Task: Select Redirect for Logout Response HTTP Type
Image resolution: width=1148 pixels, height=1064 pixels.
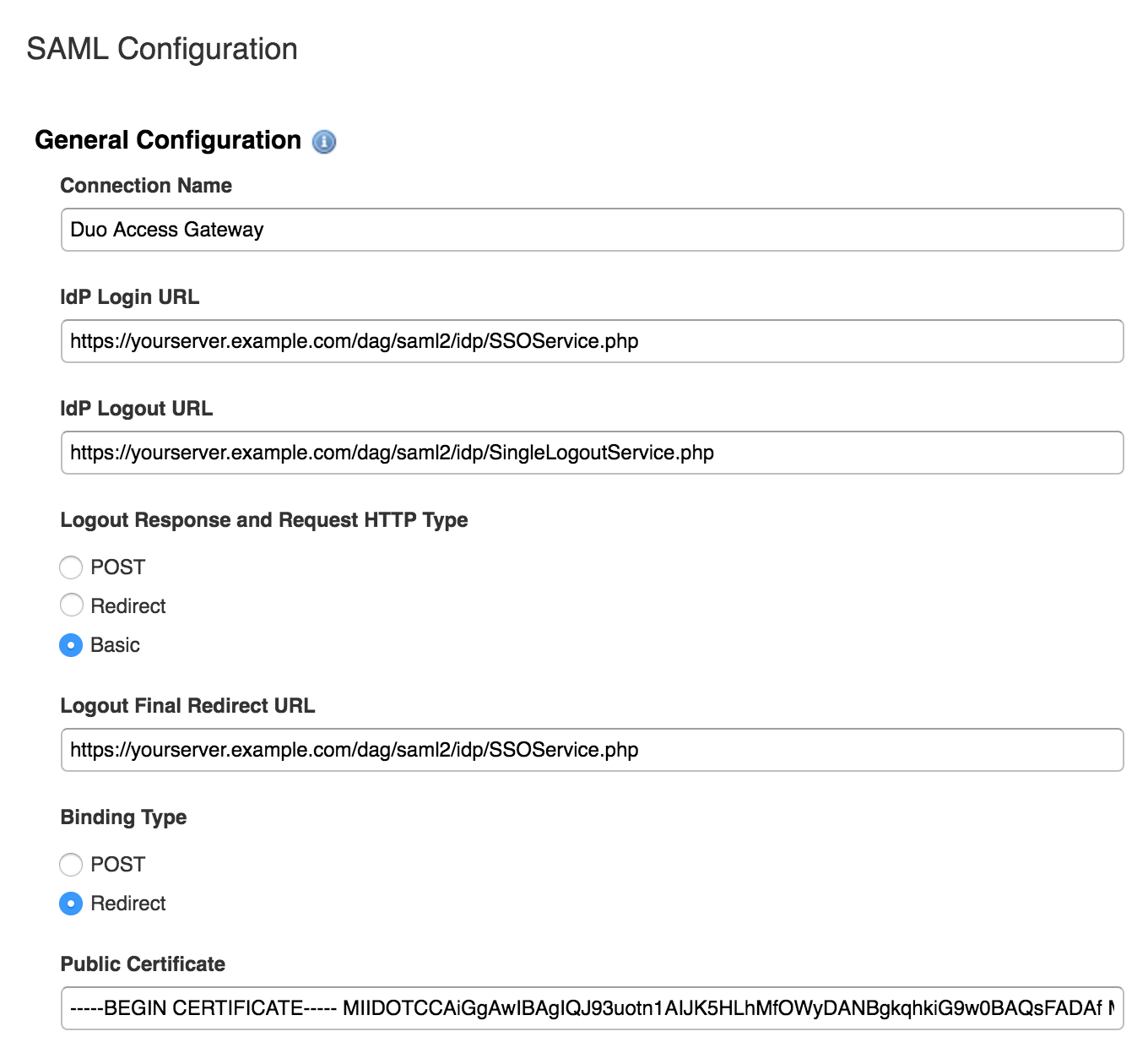Action: (71, 605)
